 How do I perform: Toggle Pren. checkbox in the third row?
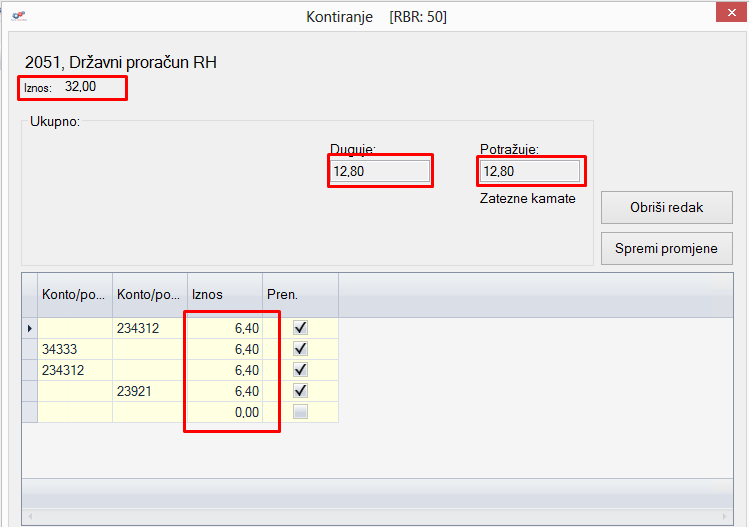pos(300,370)
